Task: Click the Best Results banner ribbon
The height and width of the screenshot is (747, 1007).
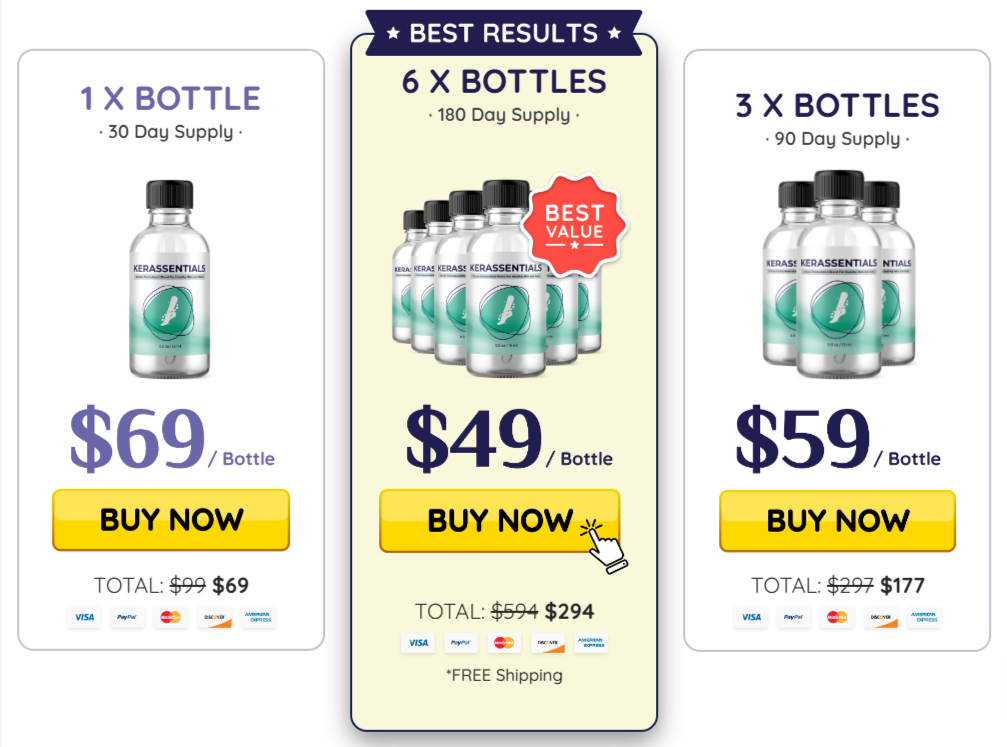Action: (x=504, y=33)
